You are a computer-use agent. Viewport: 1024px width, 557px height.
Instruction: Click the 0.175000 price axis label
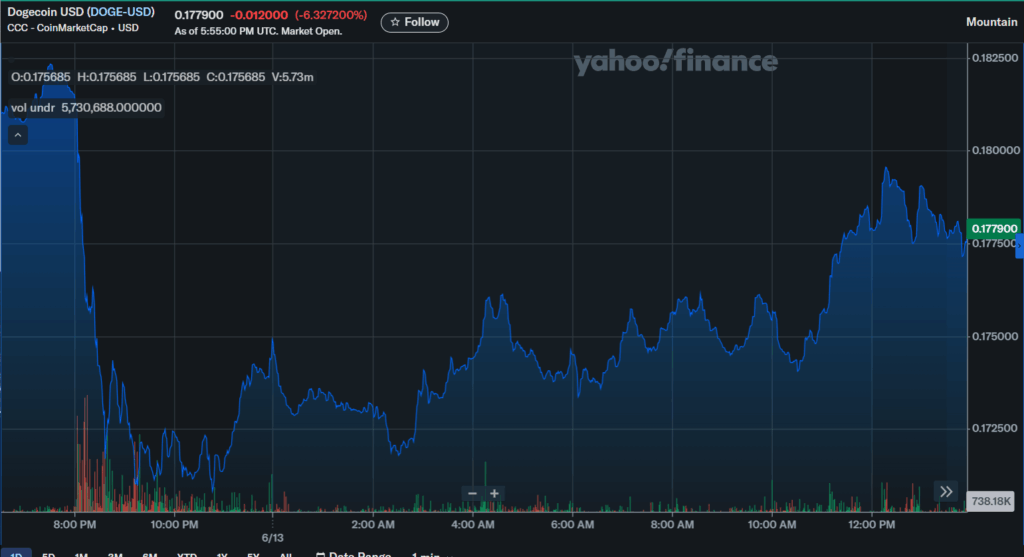995,336
